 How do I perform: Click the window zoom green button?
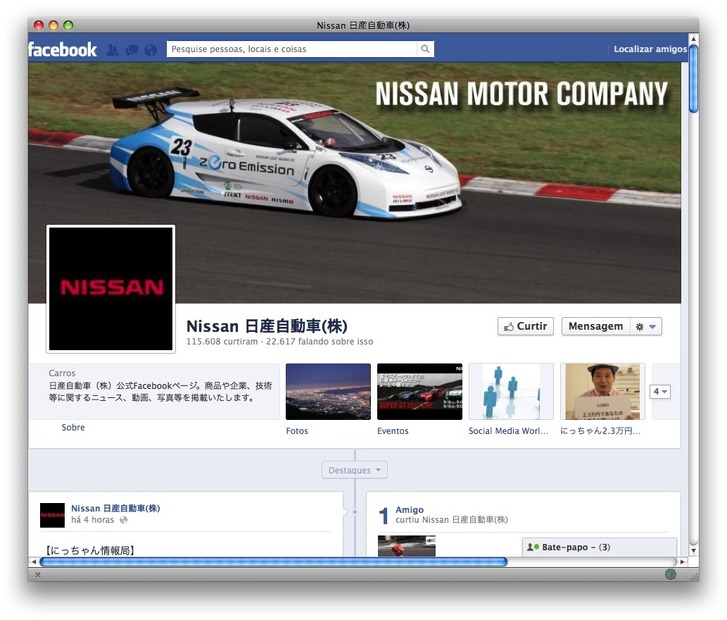68,25
